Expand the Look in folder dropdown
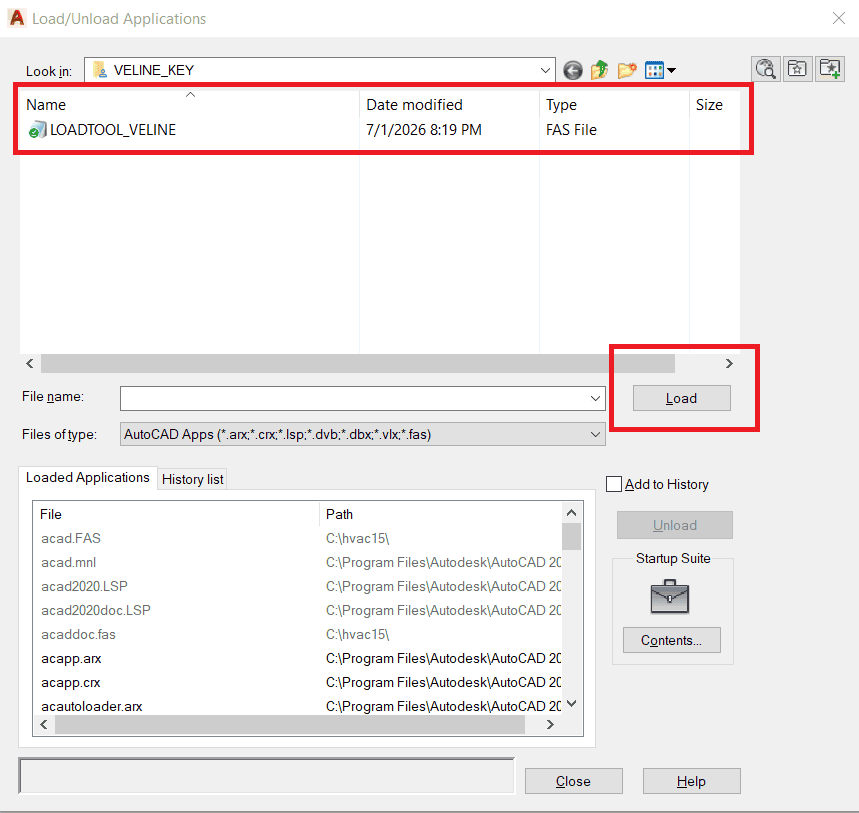The width and height of the screenshot is (859, 813). coord(545,70)
